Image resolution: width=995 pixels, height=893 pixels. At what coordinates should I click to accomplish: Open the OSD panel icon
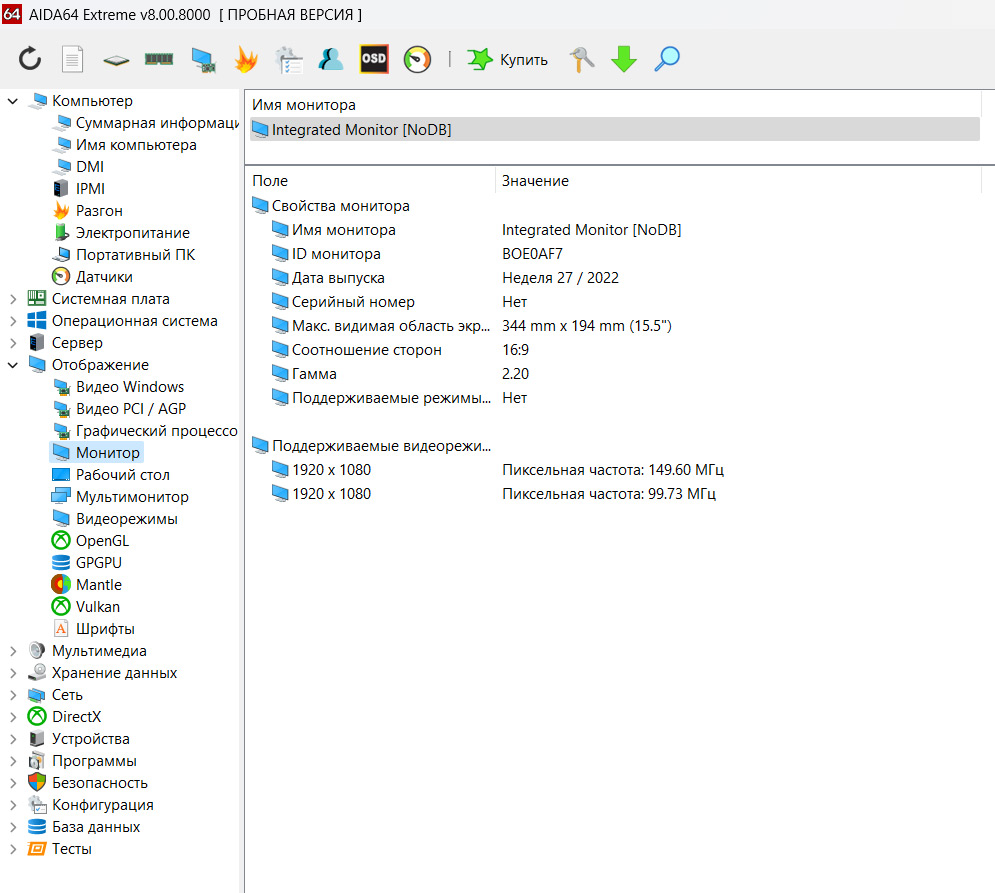pyautogui.click(x=374, y=59)
